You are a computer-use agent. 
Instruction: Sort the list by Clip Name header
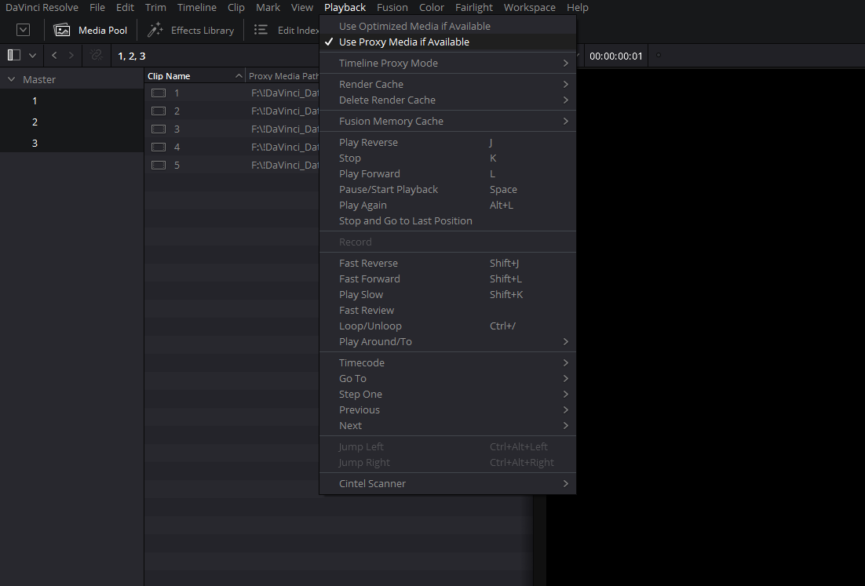(168, 76)
